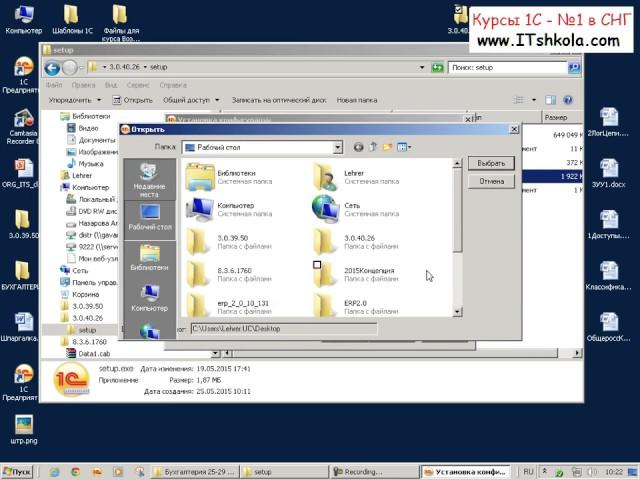Screen dimensions: 640x480
Task: Click the folder path input field
Action: [x=284, y=329]
